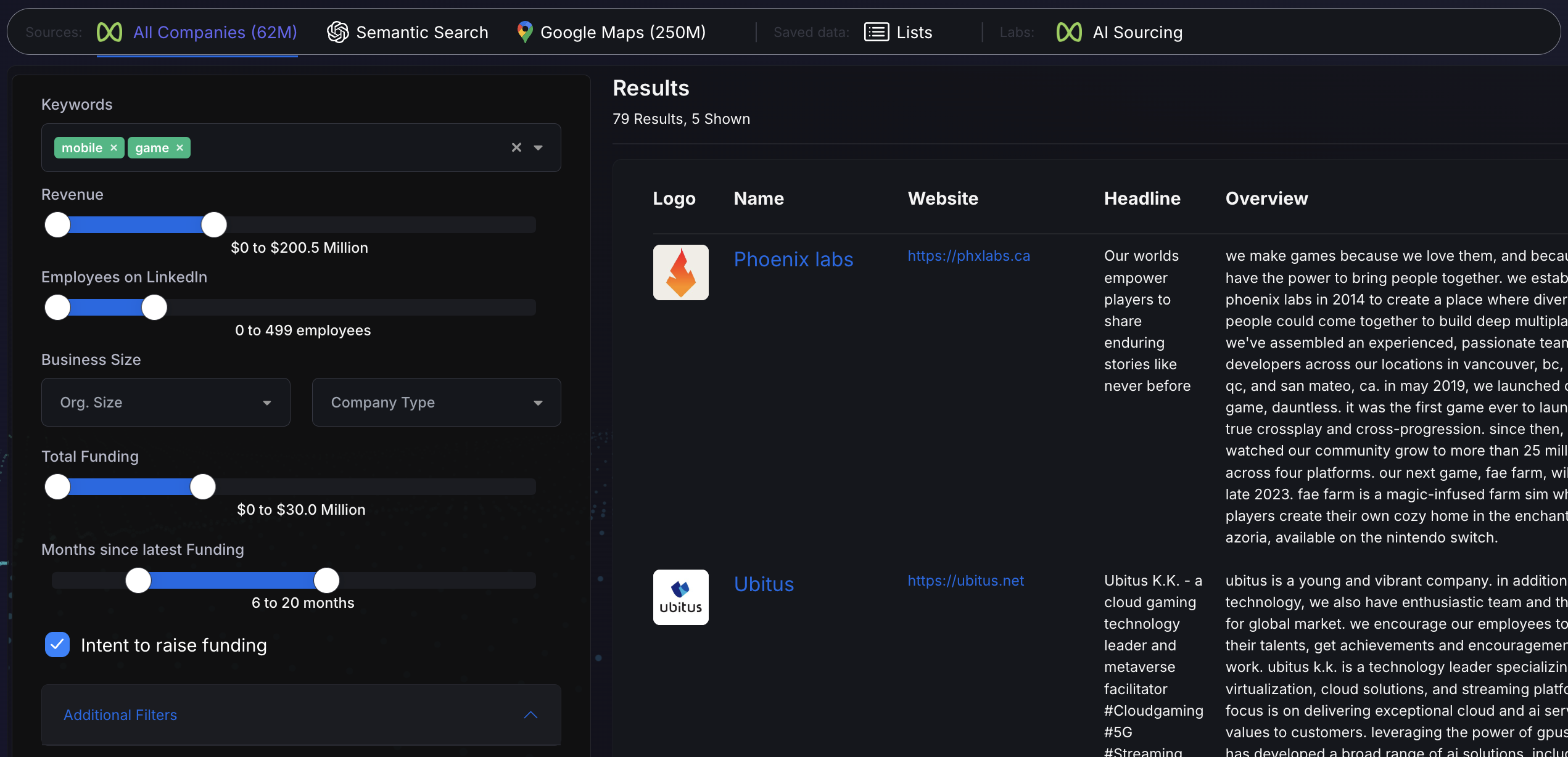Switch to the Semantic Search tab
This screenshot has width=1568, height=757.
pyautogui.click(x=408, y=32)
